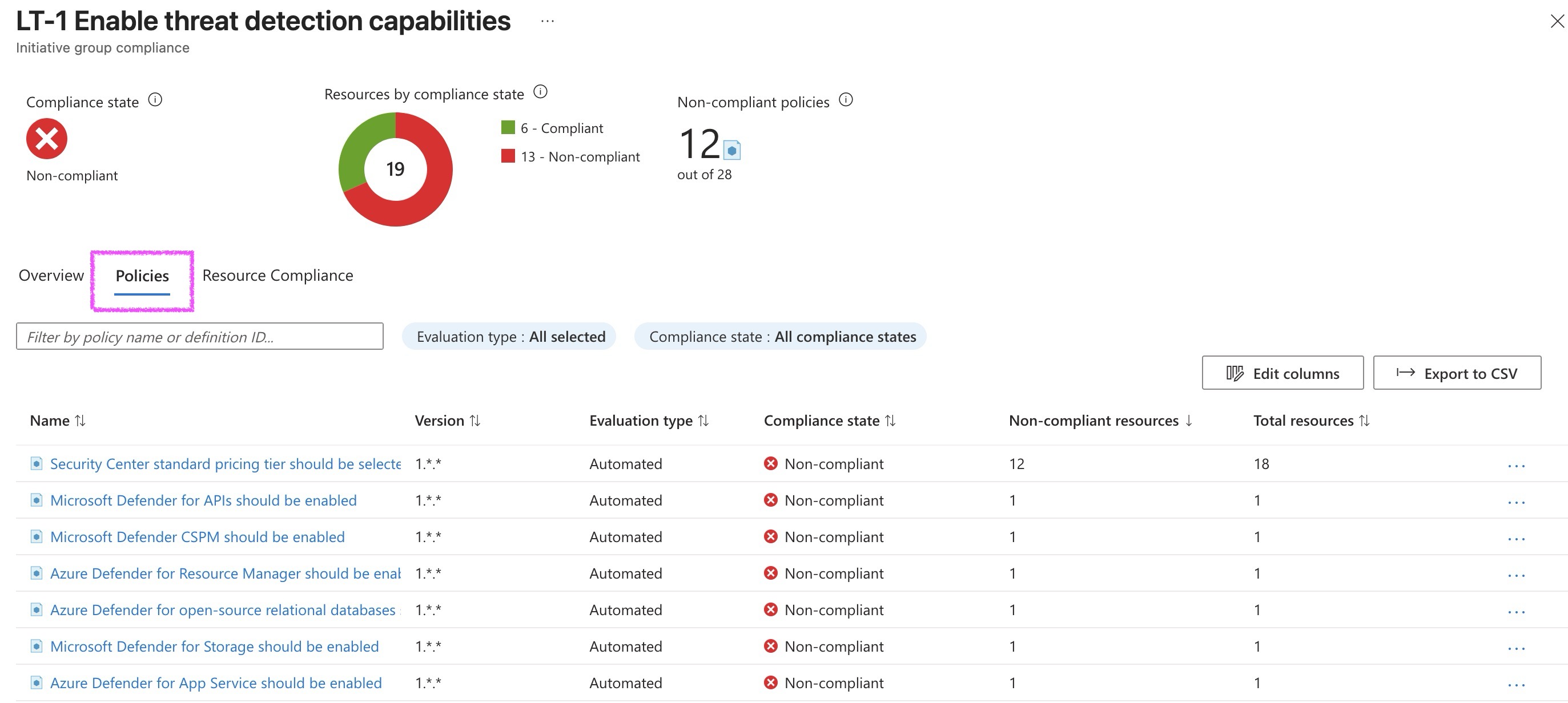This screenshot has width=1568, height=703.
Task: Click the error icon in Defender CSPM row
Action: (771, 536)
